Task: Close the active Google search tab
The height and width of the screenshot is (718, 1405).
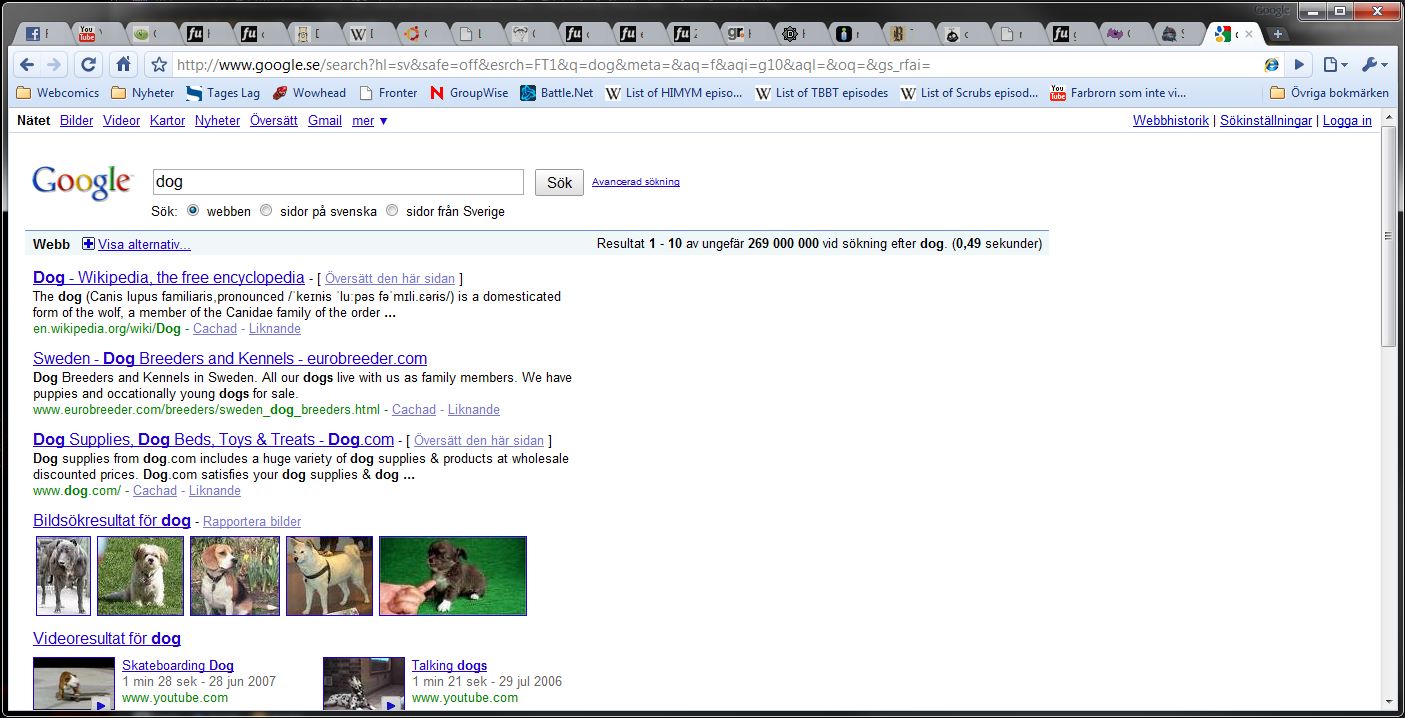Action: pos(1248,34)
